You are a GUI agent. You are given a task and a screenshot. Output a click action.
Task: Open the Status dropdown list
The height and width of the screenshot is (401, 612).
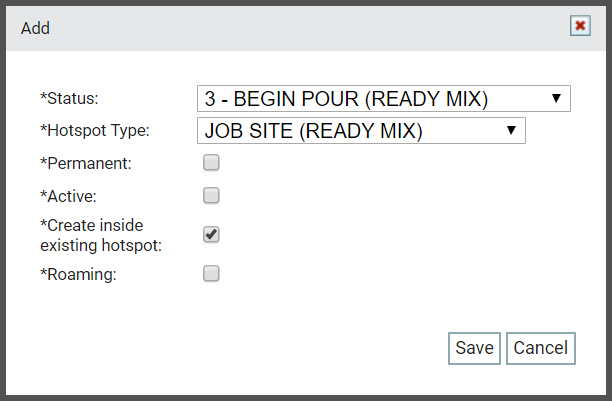coord(384,98)
